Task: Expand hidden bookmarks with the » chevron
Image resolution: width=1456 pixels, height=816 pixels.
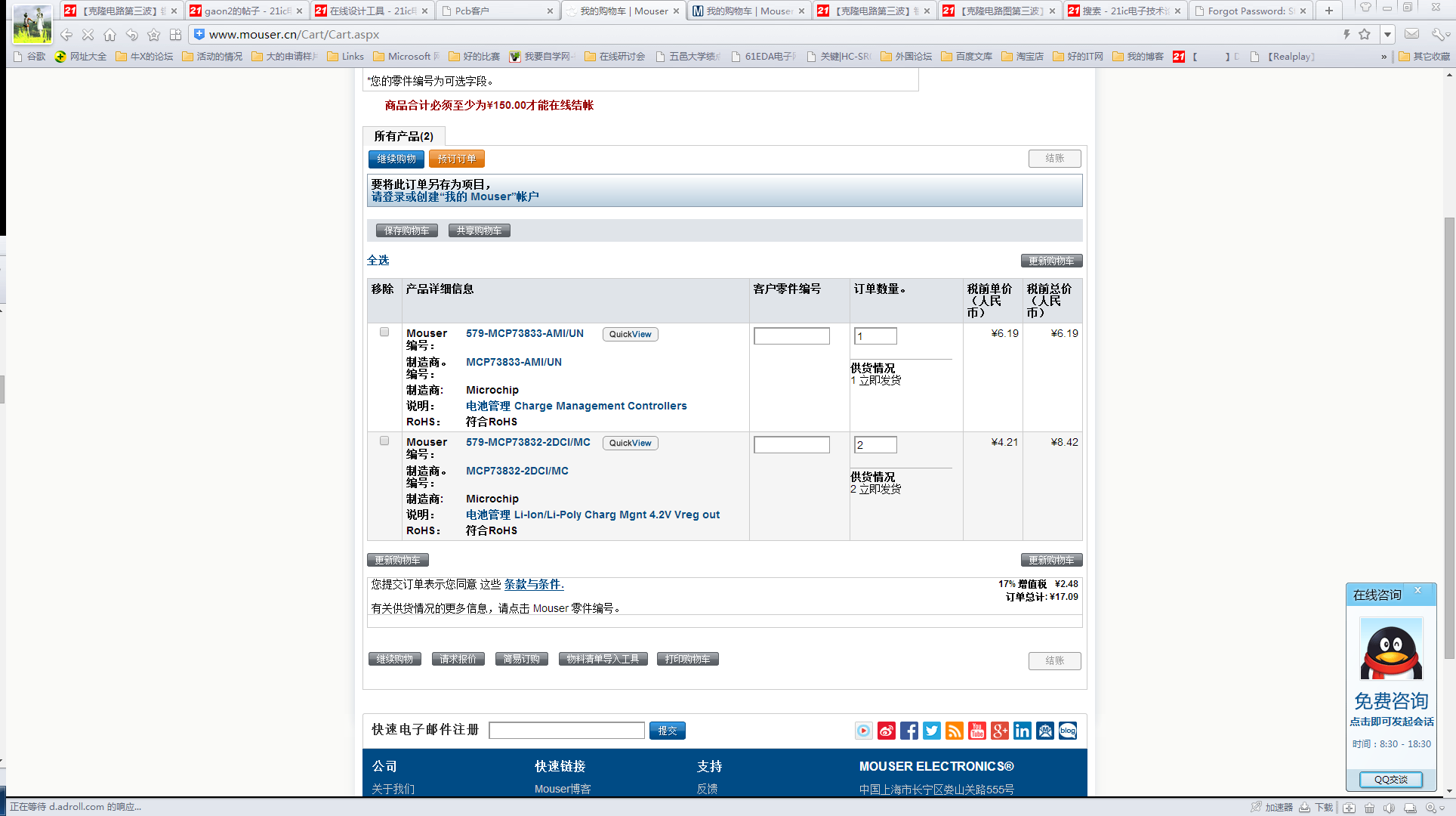Action: pyautogui.click(x=1384, y=57)
